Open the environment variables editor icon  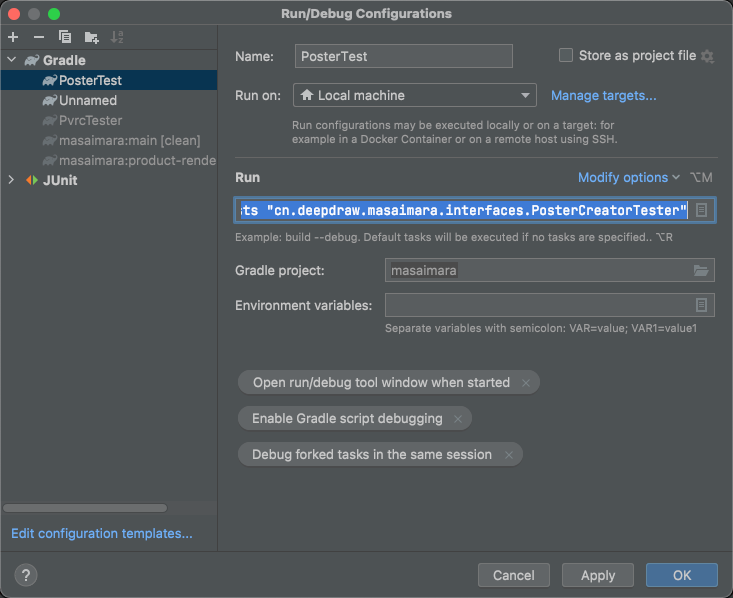coord(701,305)
